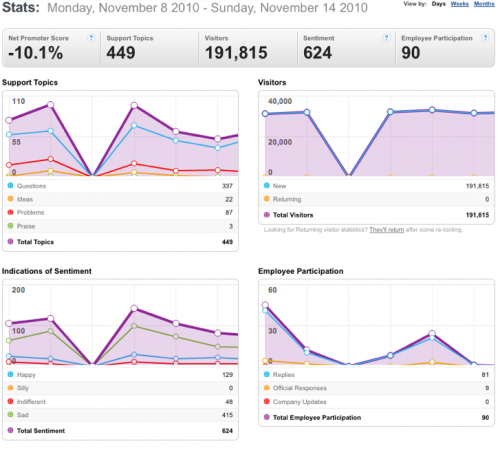Click the peak purple point in the Support Topics chart

click(x=50, y=105)
